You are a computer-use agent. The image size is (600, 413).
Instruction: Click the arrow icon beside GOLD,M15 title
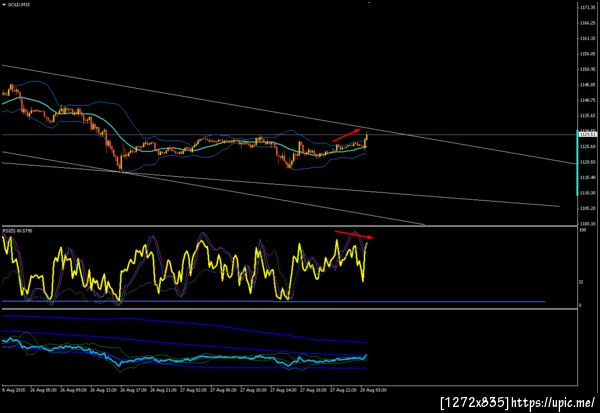click(x=4, y=5)
